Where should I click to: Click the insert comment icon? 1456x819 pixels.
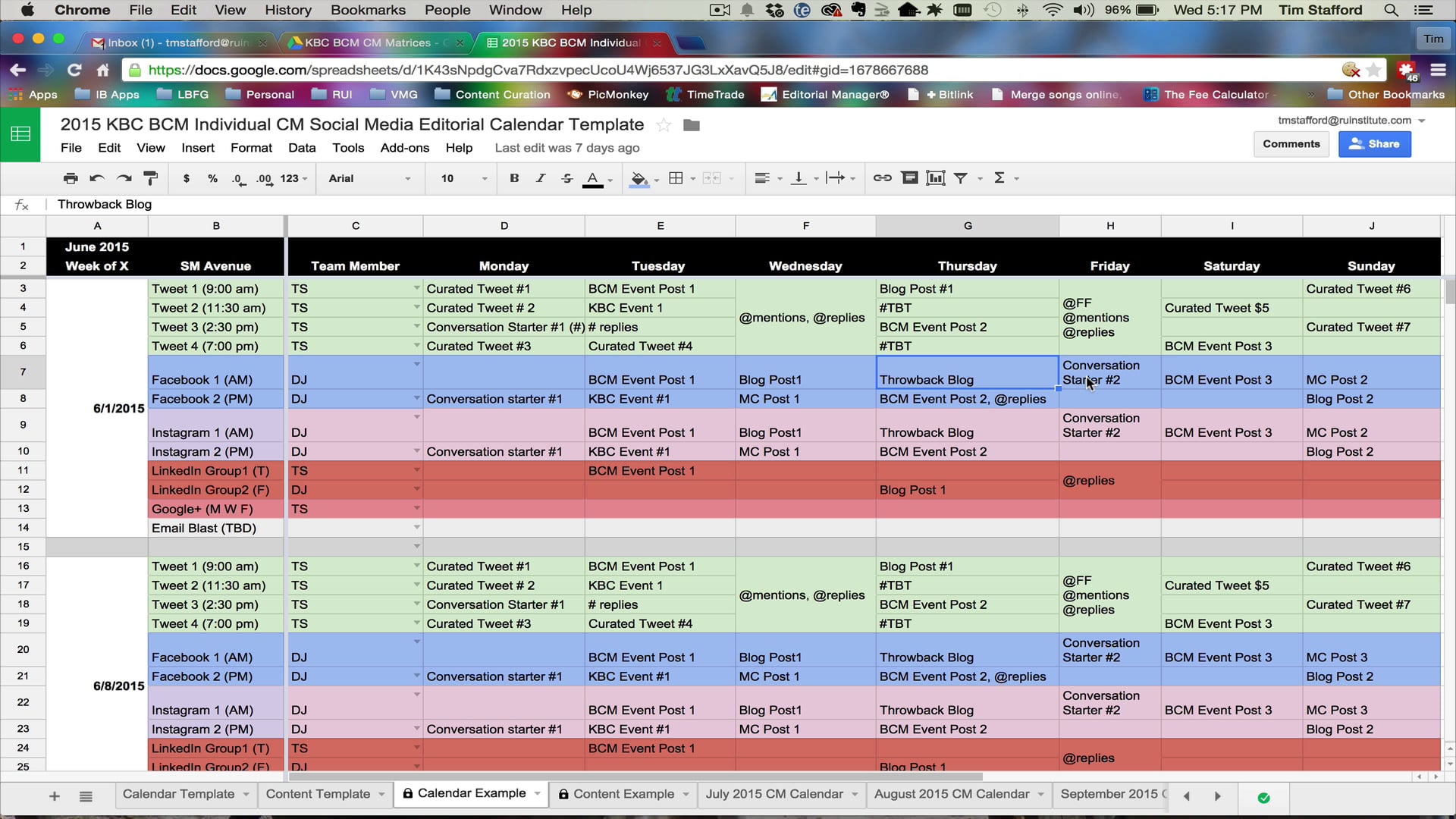point(909,178)
